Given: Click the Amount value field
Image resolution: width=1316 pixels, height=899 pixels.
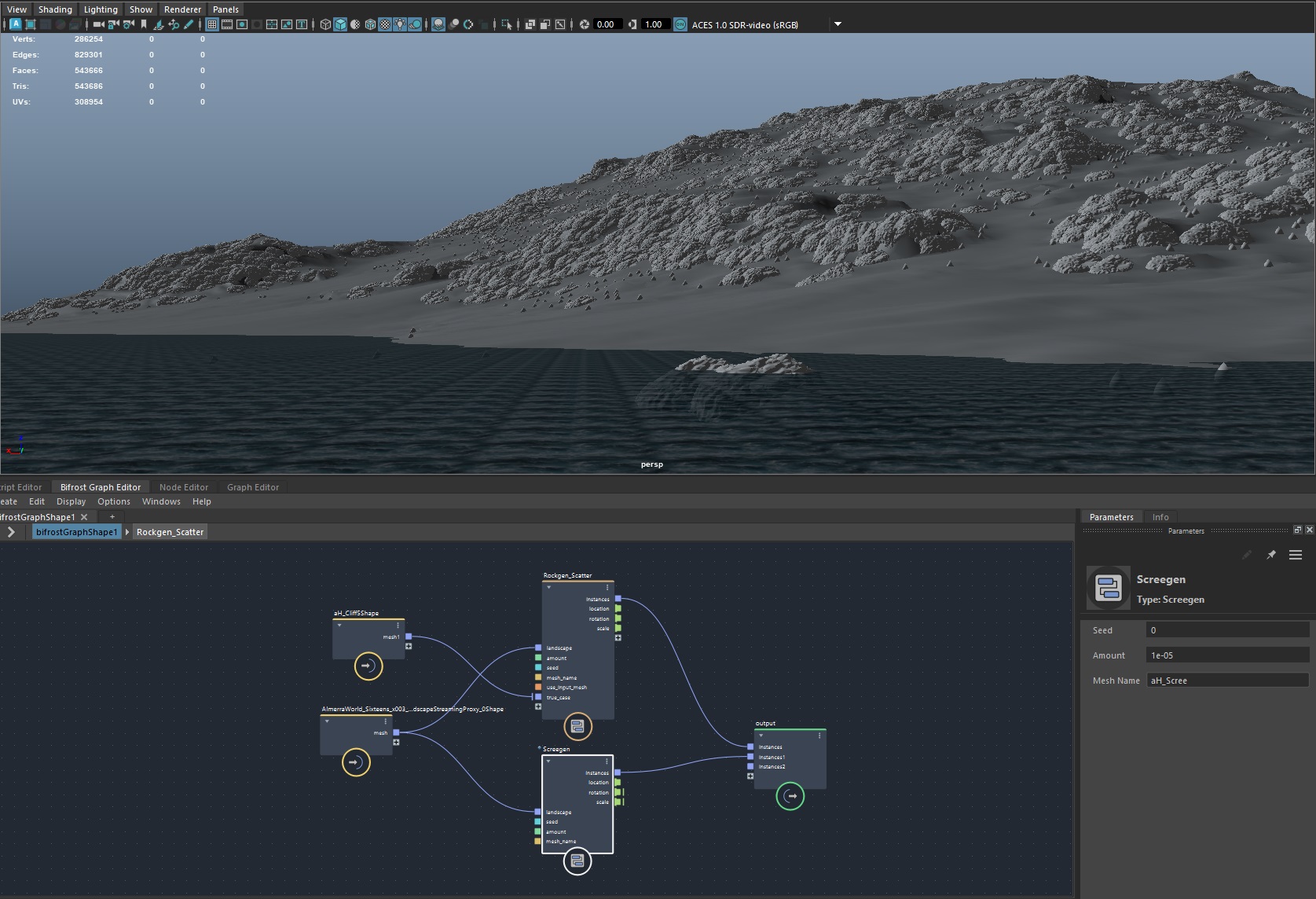Looking at the screenshot, I should (x=1226, y=655).
